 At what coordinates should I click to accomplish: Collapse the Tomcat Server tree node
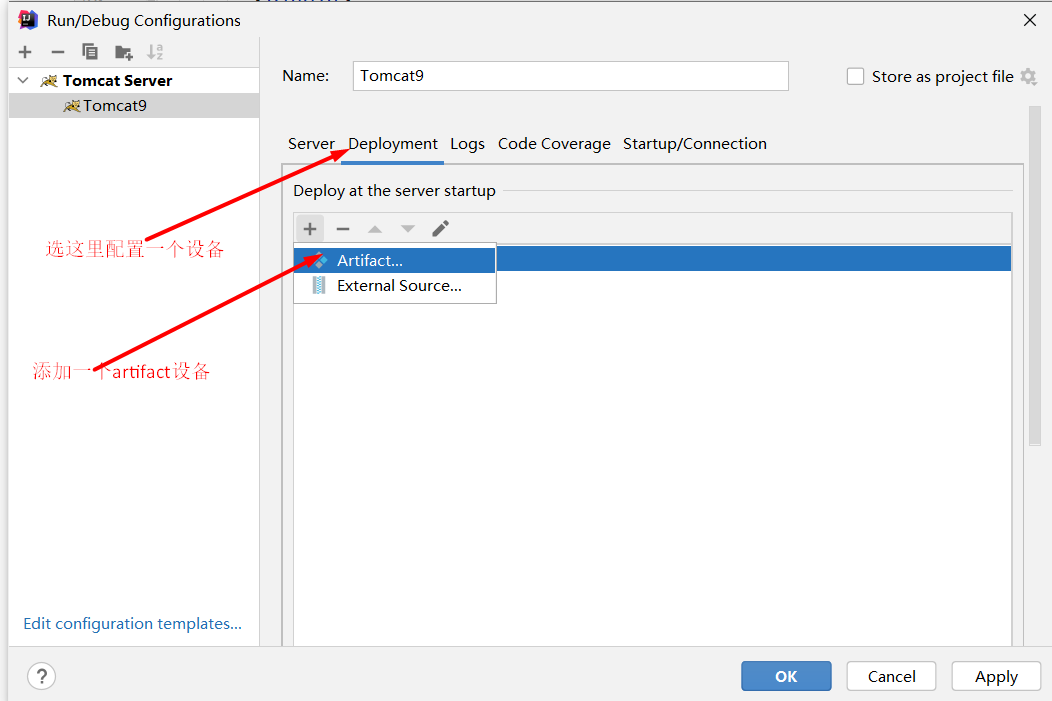23,80
